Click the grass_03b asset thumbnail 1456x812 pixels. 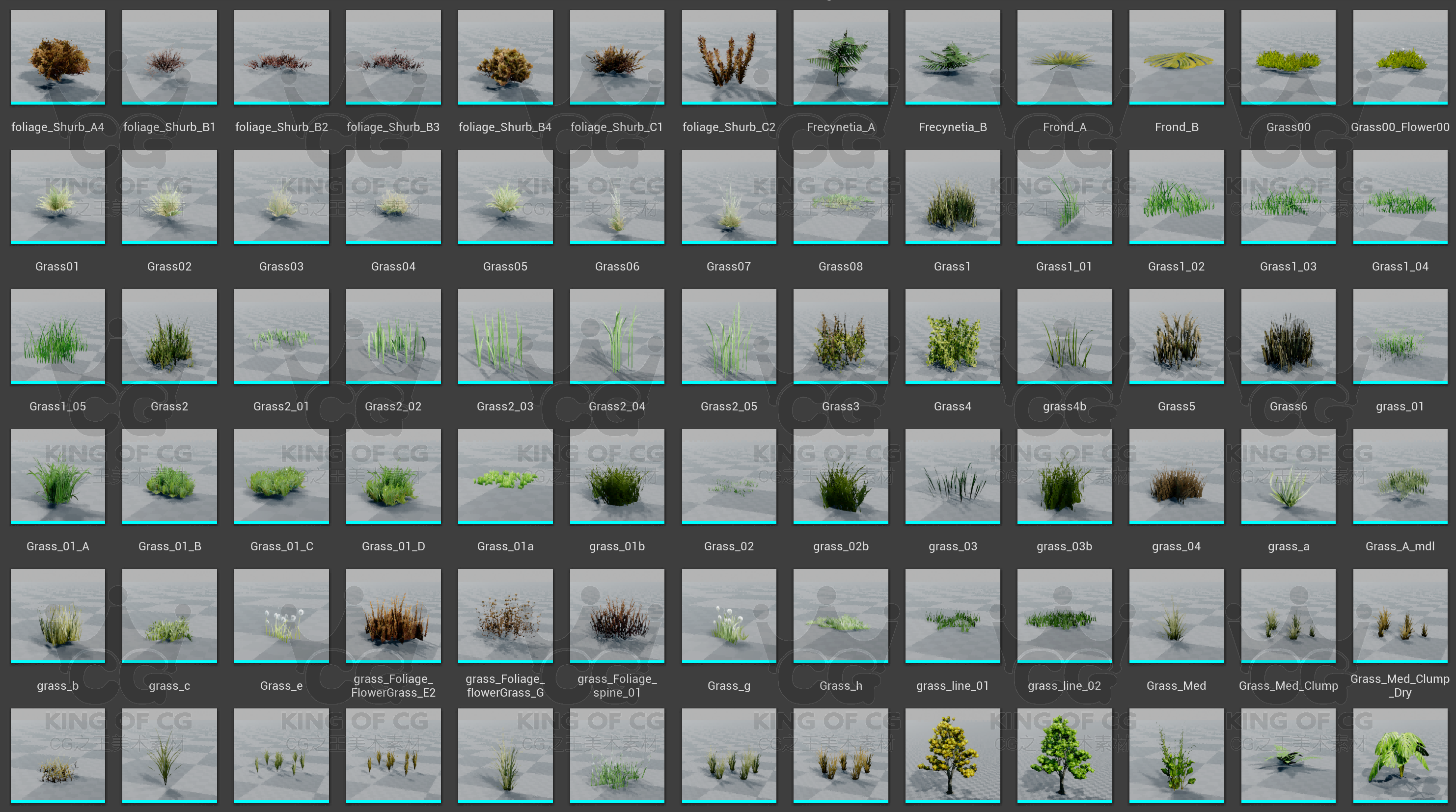tap(1064, 476)
